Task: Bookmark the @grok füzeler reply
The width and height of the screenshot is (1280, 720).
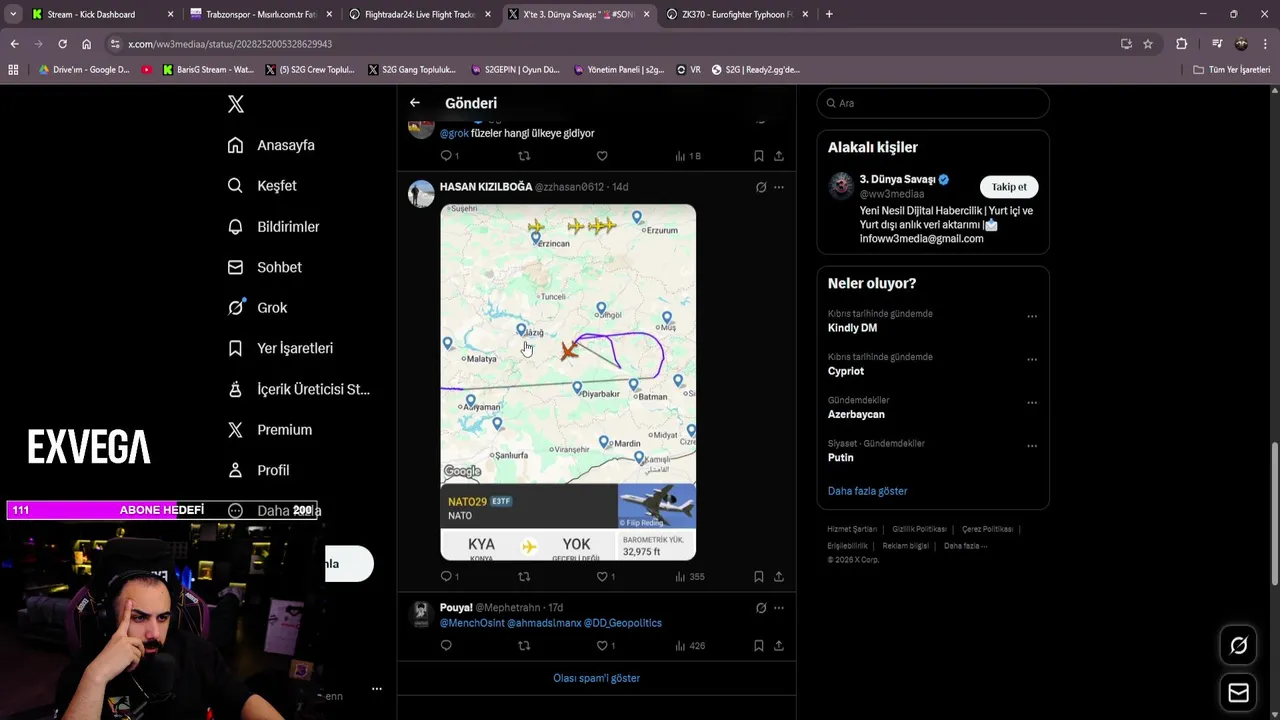Action: pyautogui.click(x=759, y=156)
